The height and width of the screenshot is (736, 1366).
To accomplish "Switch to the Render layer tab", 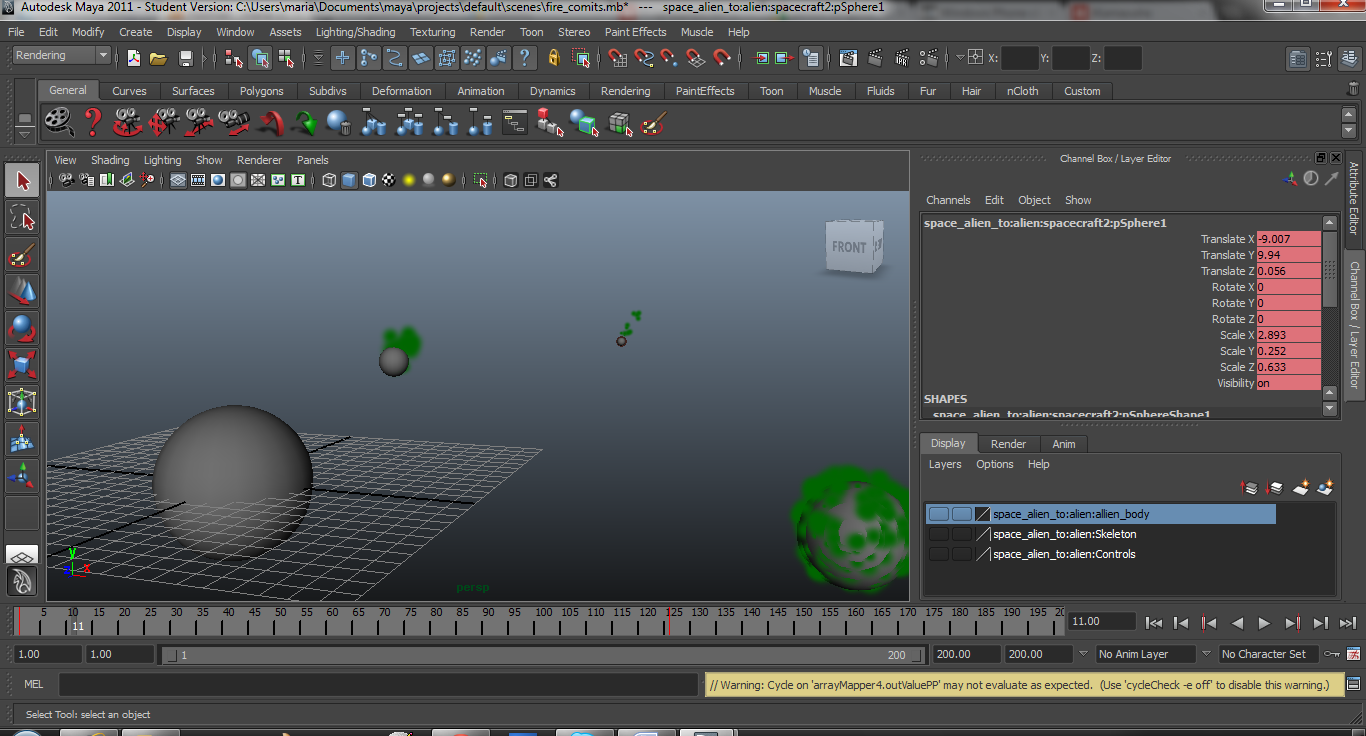I will [x=1008, y=444].
